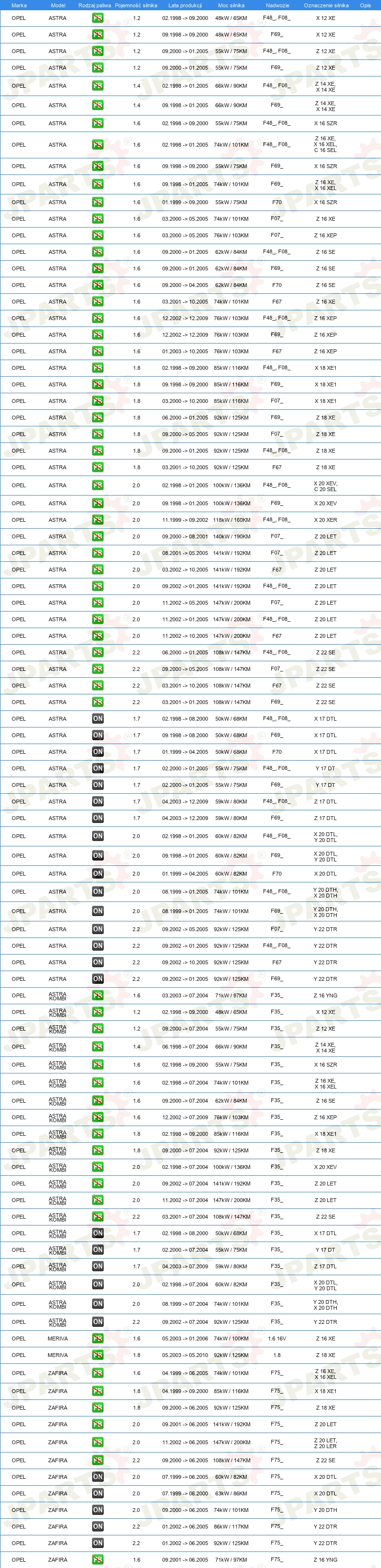The width and height of the screenshot is (381, 1568).
Task: Click the 09.2000 -> 04.2005 production years cell
Action: pyautogui.click(x=185, y=285)
